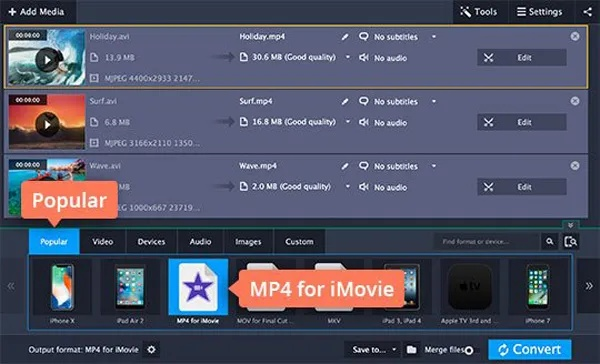
Task: Switch to the Custom tab
Action: [299, 242]
